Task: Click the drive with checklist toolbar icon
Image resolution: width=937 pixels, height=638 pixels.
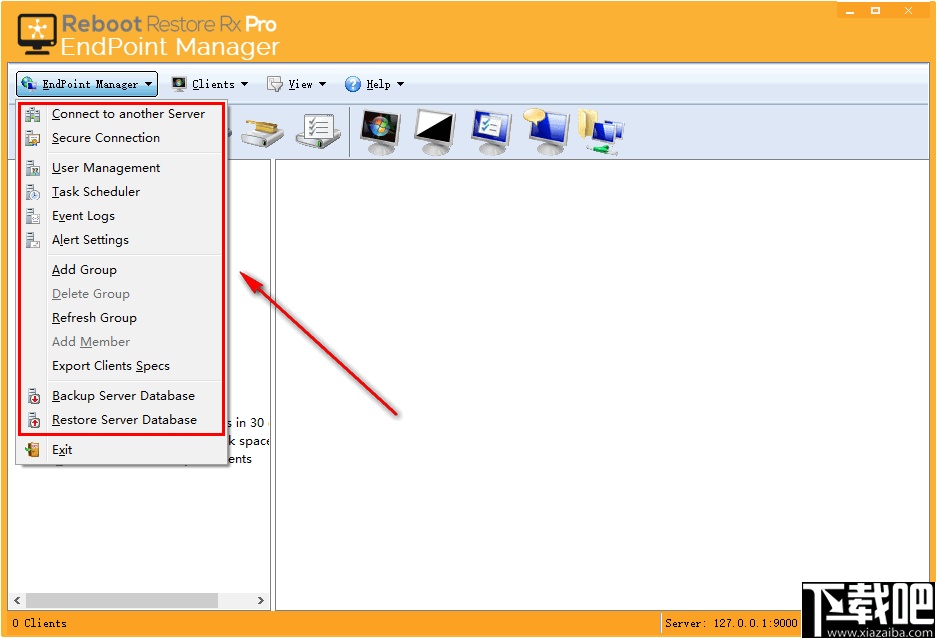Action: pyautogui.click(x=319, y=131)
